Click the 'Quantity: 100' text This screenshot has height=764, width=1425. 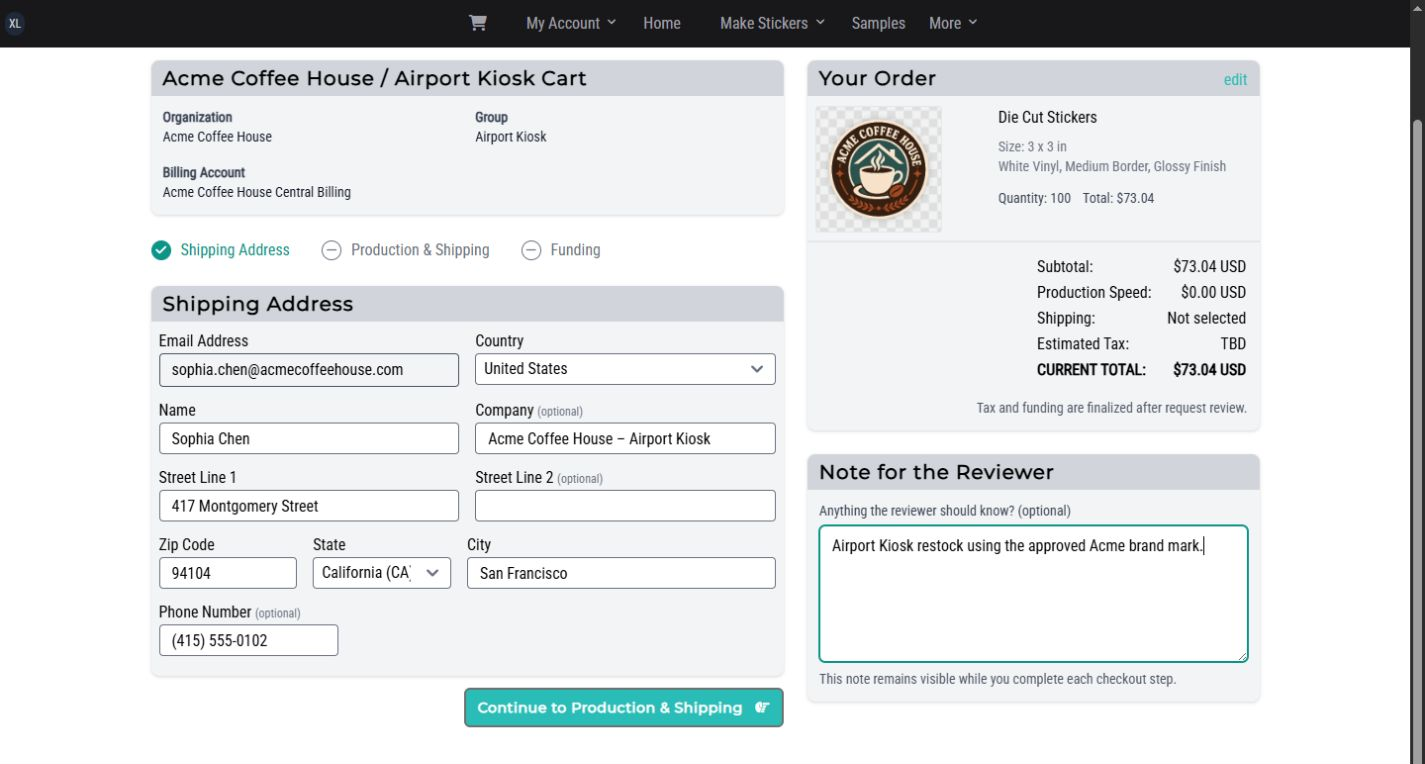(1034, 198)
